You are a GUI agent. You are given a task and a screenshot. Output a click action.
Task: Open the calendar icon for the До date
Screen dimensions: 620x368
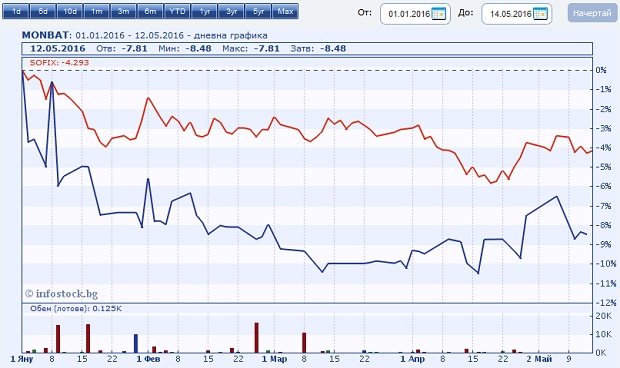pyautogui.click(x=540, y=14)
